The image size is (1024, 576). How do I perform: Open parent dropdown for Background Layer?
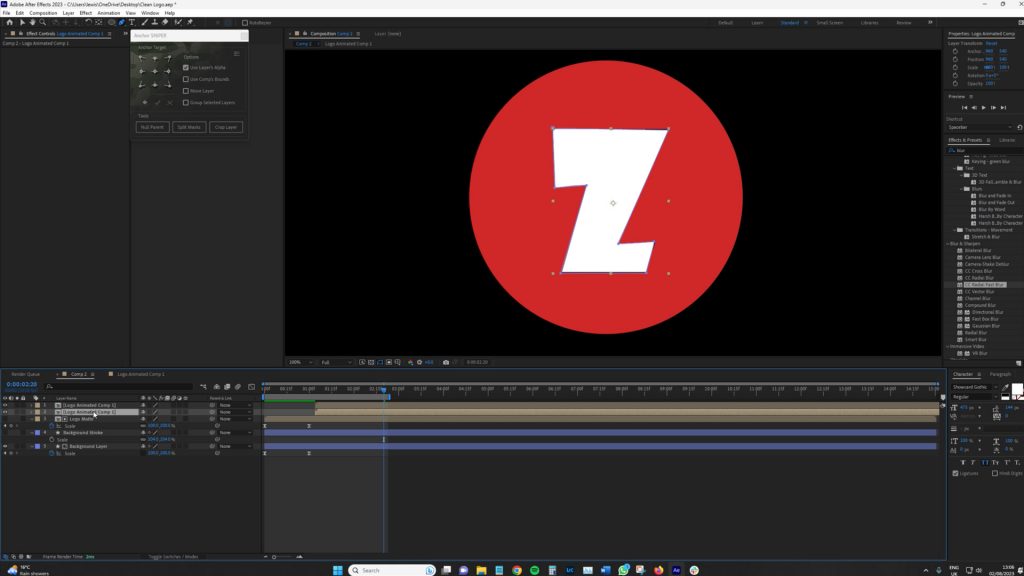[235, 447]
